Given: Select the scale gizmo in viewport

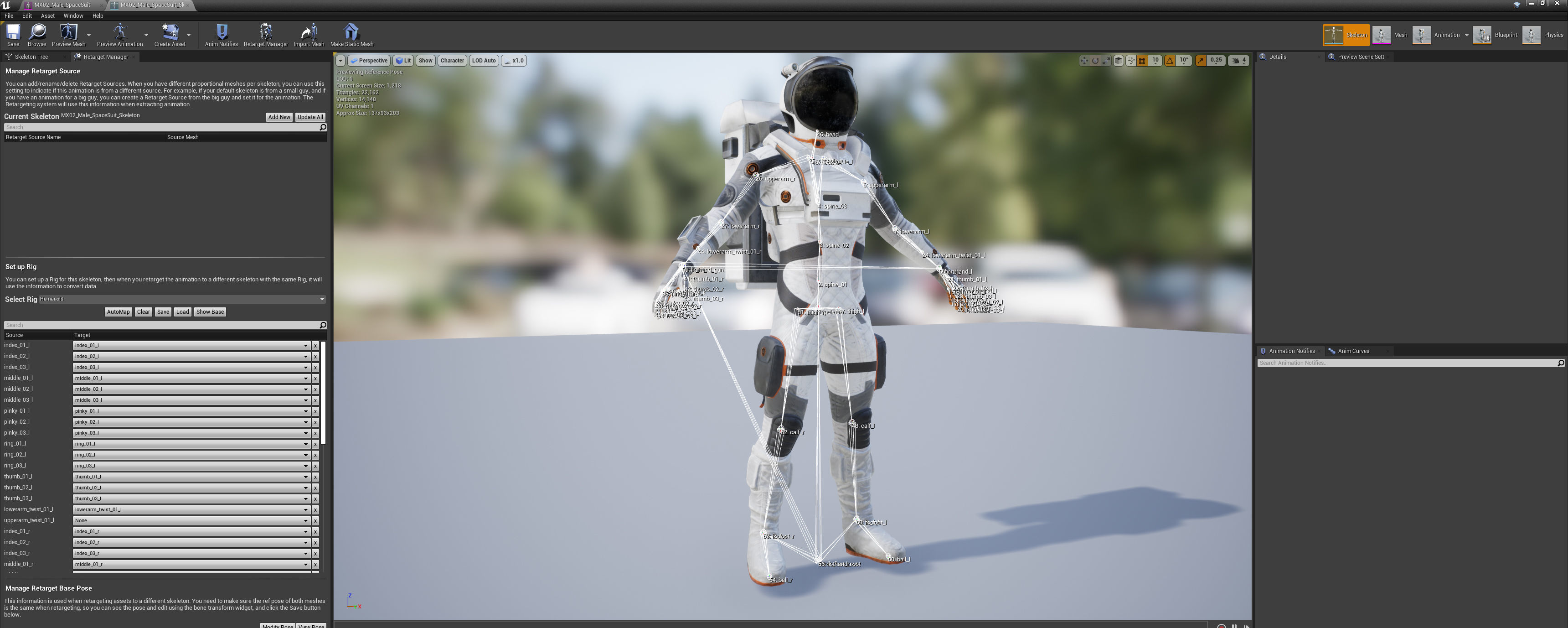Looking at the screenshot, I should click(1106, 60).
